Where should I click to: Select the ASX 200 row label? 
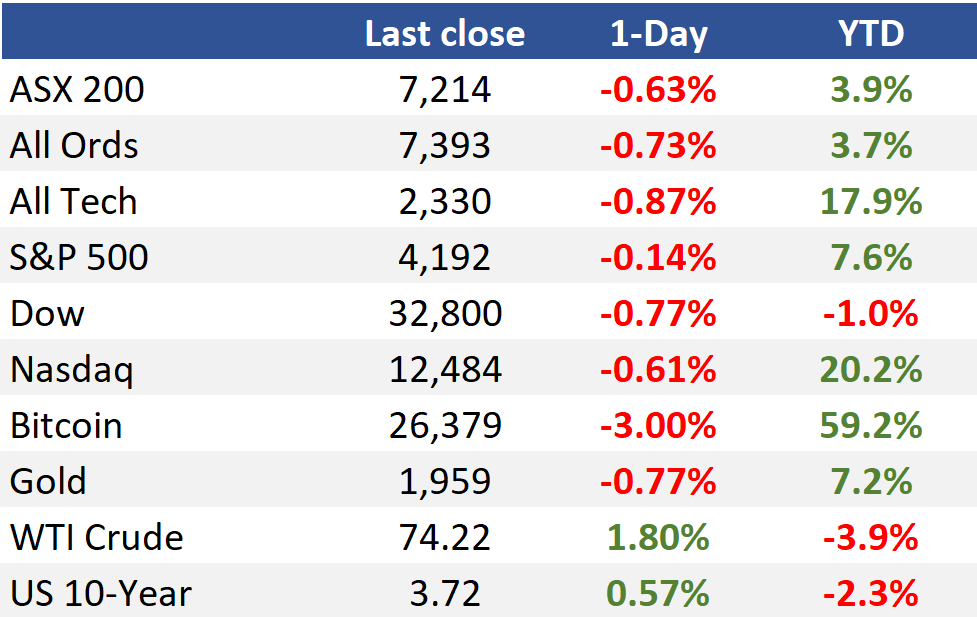pyautogui.click(x=77, y=90)
